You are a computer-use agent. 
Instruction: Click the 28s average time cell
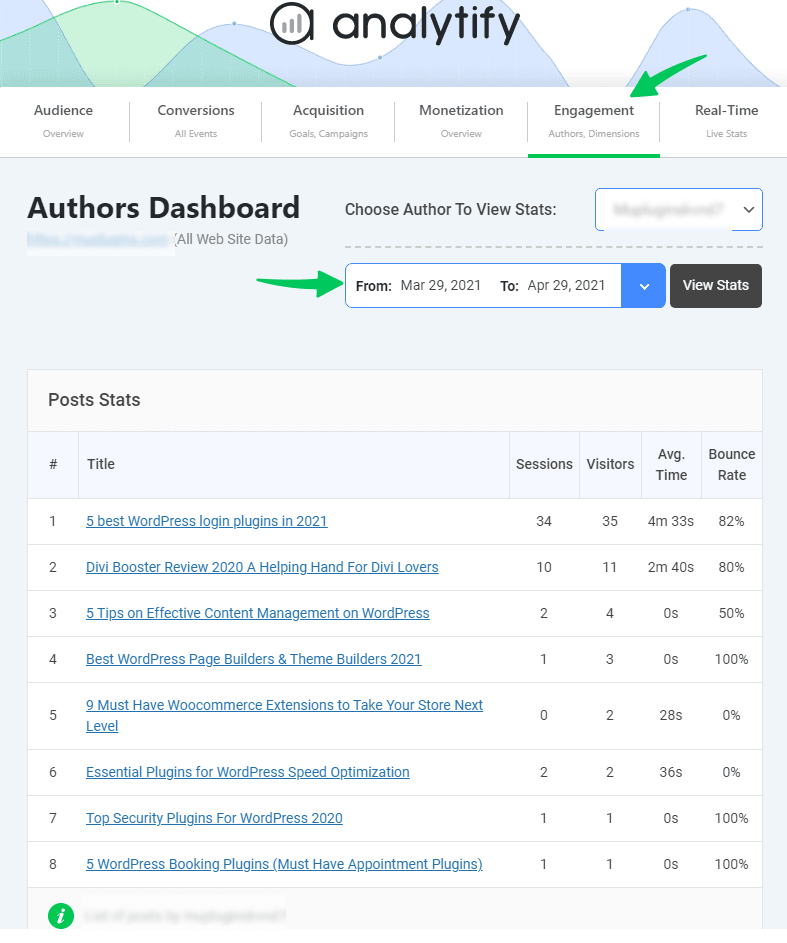[x=670, y=716]
